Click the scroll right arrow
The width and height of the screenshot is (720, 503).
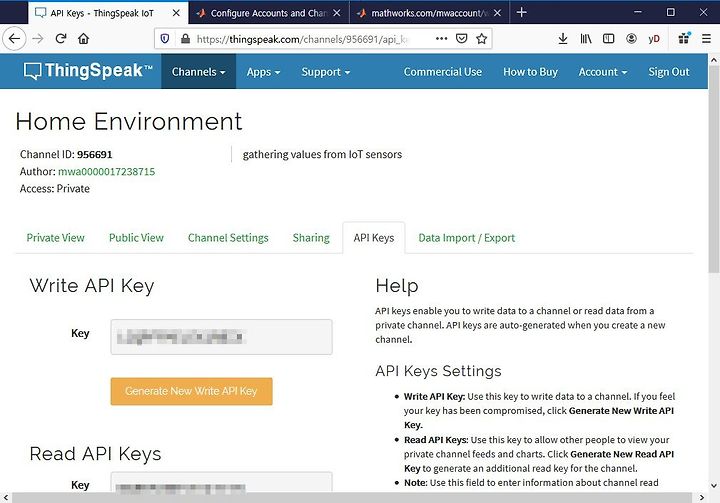point(701,497)
